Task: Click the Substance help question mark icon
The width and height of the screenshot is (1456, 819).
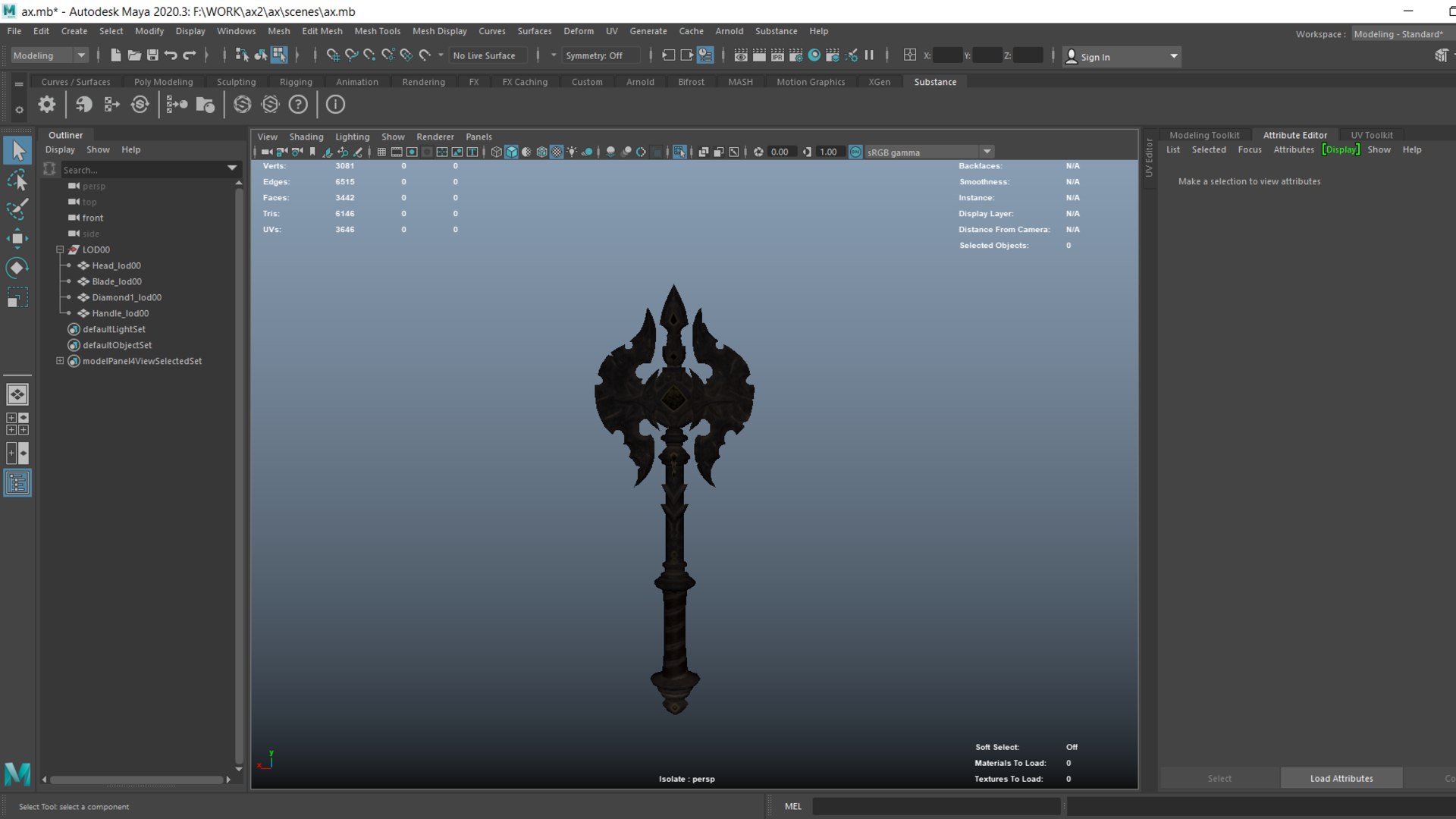Action: point(299,105)
